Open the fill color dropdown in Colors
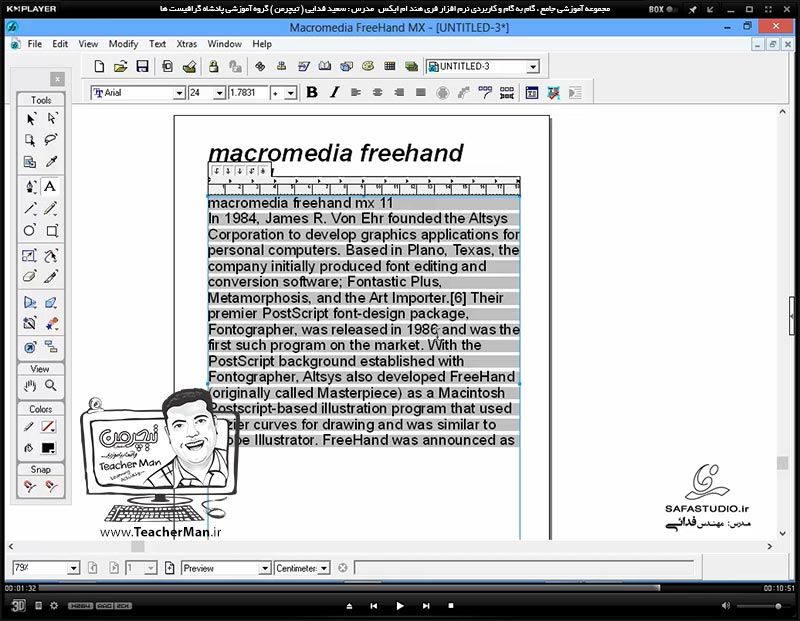800x621 pixels. click(x=48, y=448)
